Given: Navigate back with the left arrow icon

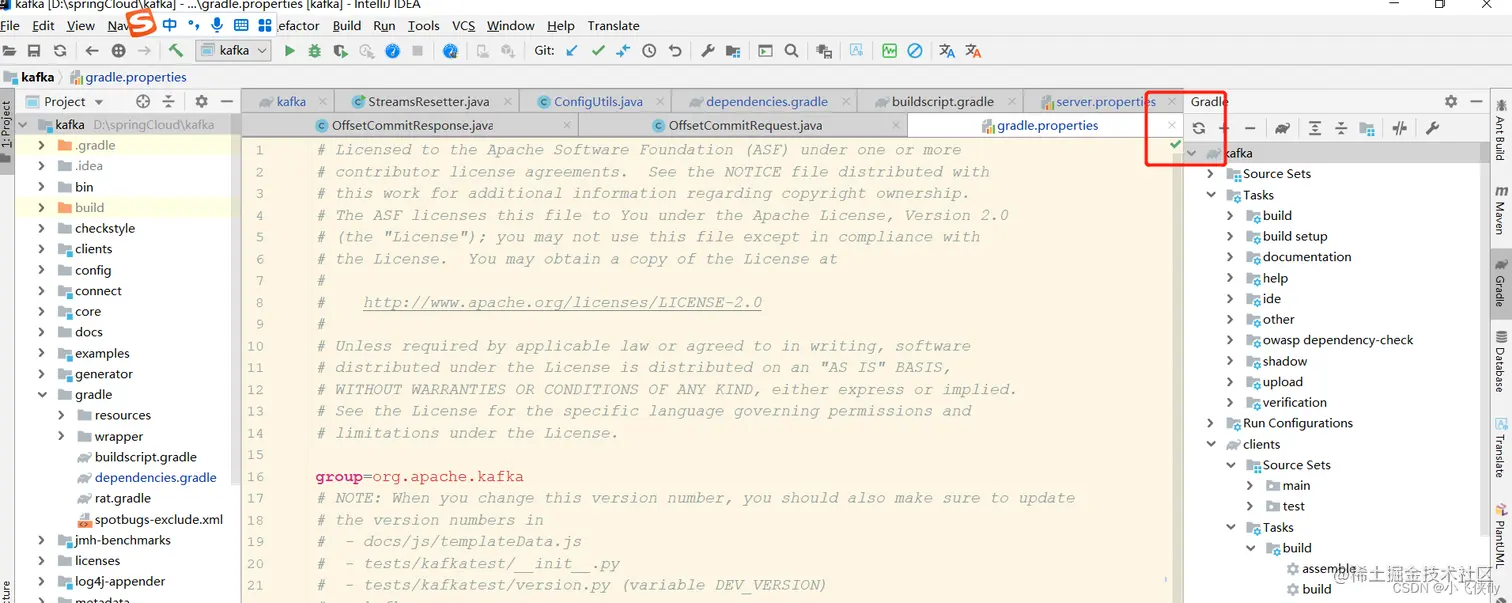Looking at the screenshot, I should pyautogui.click(x=92, y=51).
